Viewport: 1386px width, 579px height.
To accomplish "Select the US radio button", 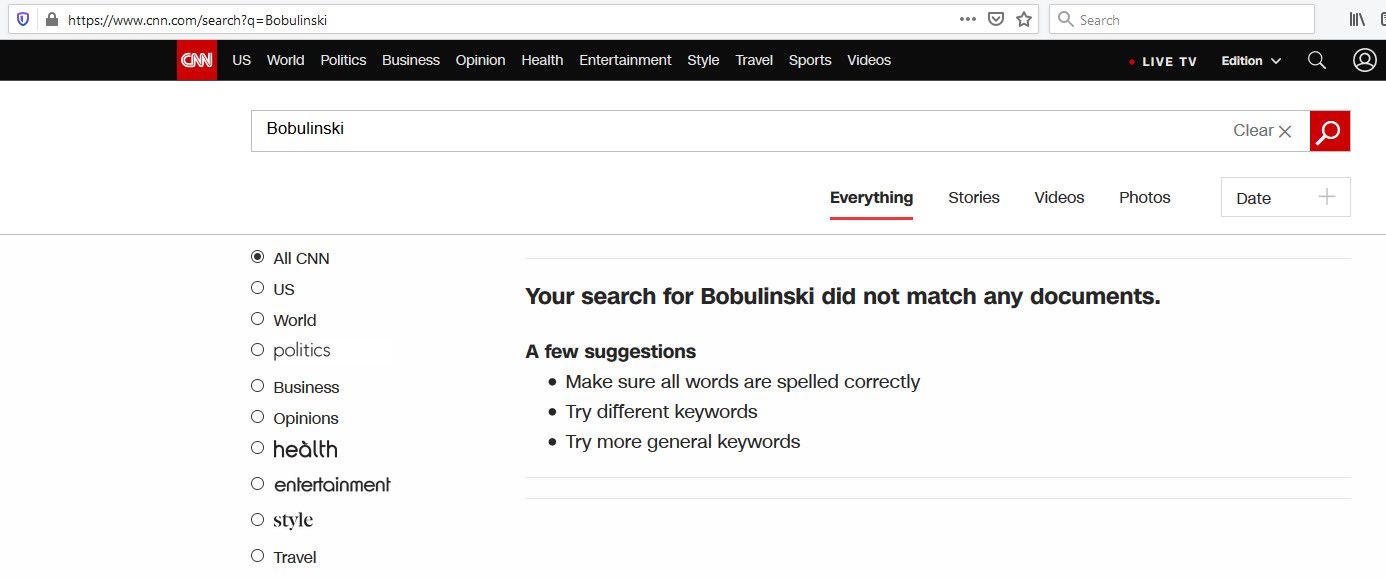I will pos(257,288).
